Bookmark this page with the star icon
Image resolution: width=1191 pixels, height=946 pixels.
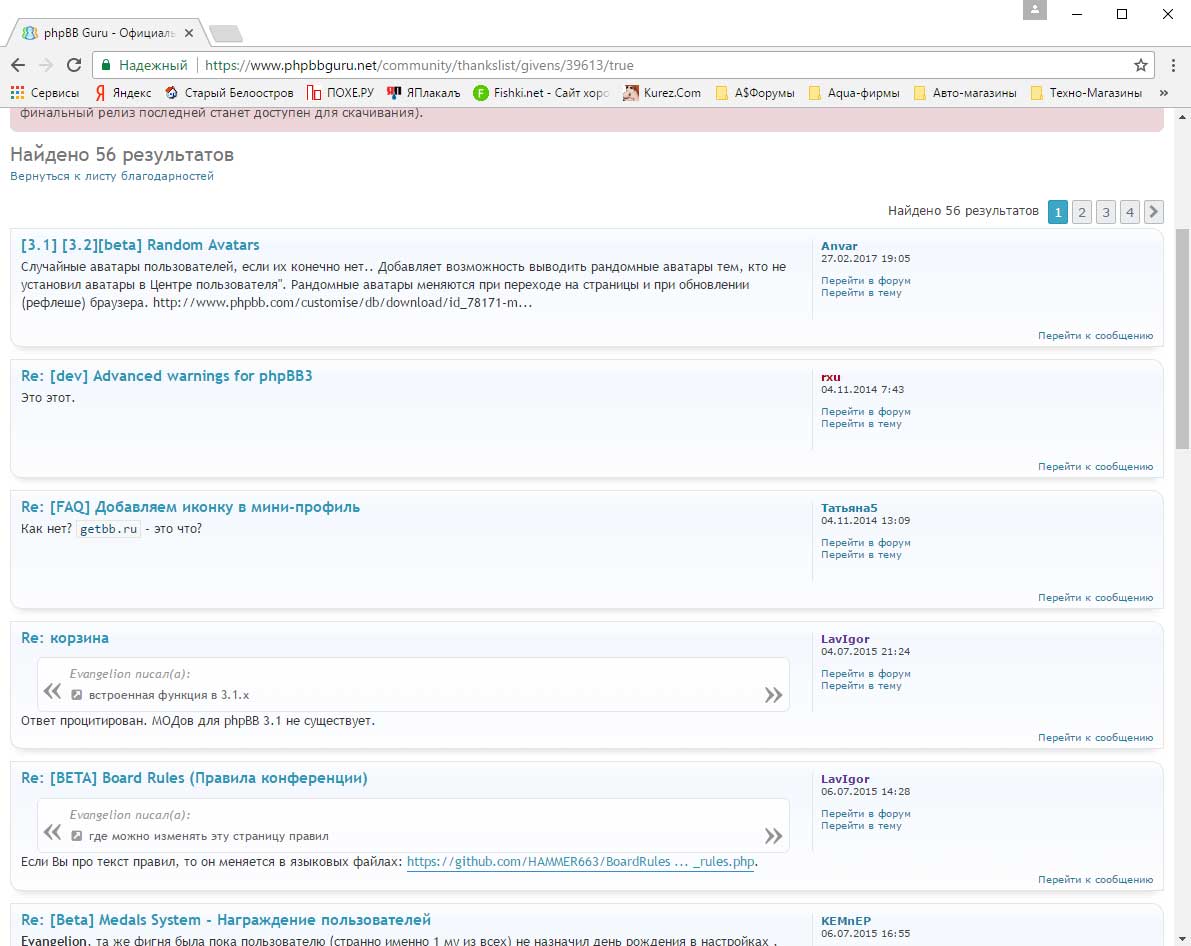[1140, 65]
